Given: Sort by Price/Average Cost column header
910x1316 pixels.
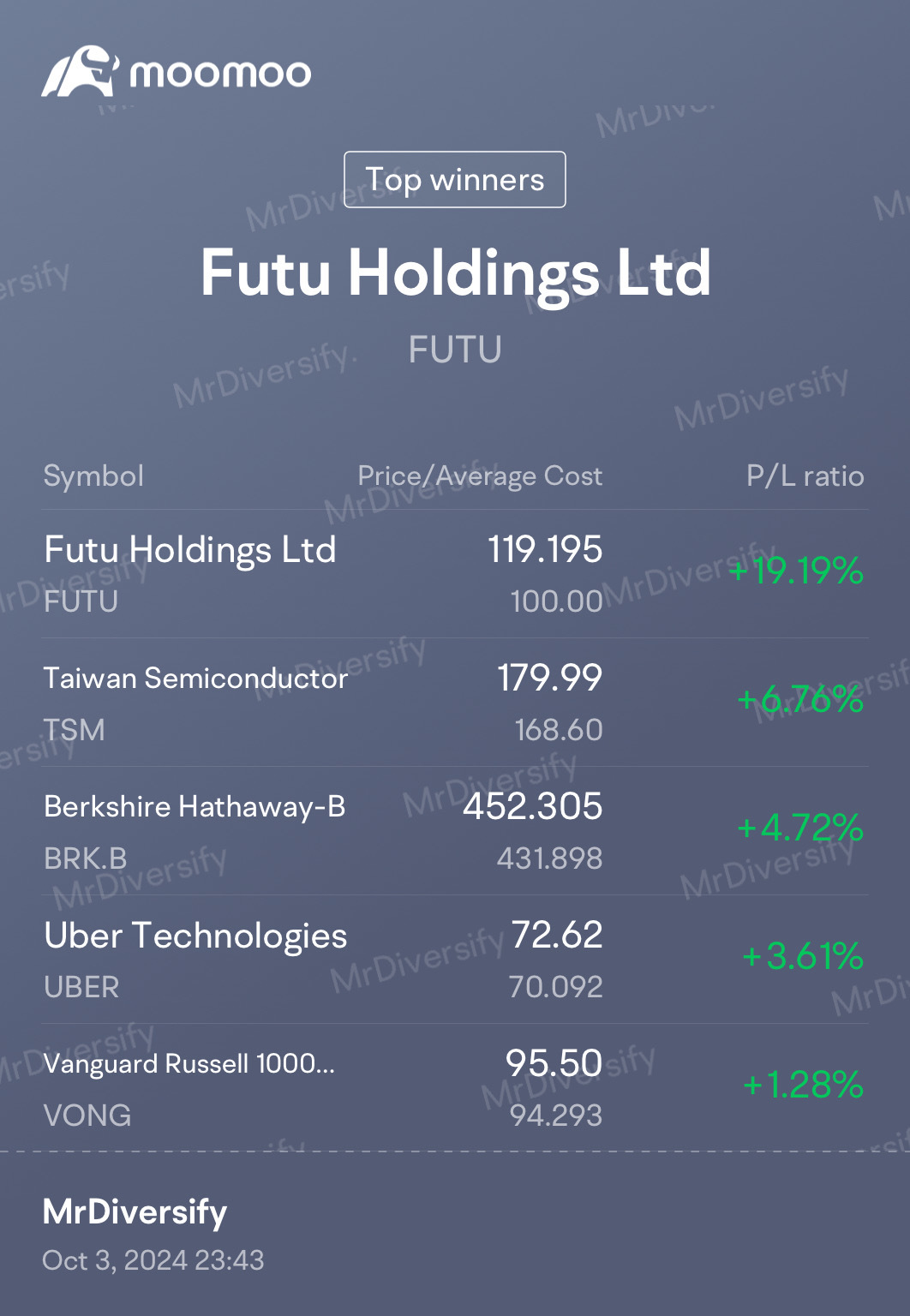Looking at the screenshot, I should tap(479, 476).
